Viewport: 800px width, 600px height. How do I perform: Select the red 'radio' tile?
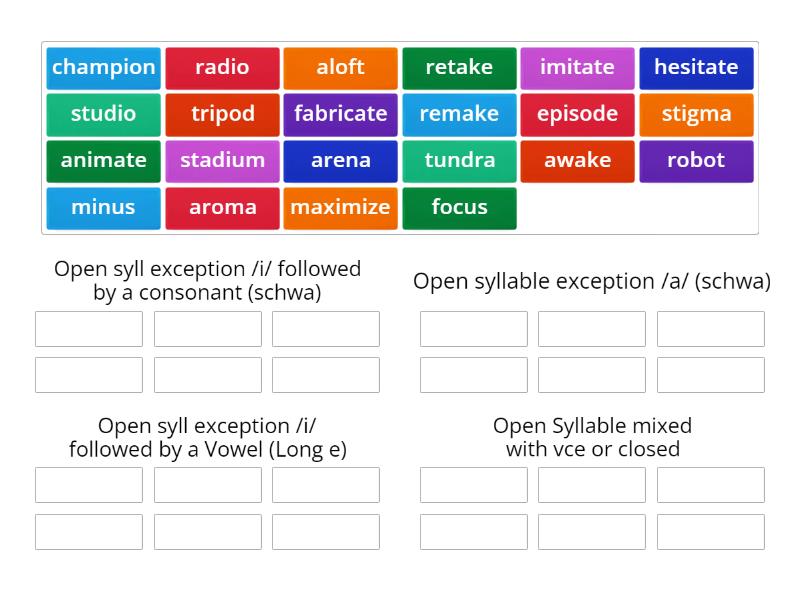(222, 68)
